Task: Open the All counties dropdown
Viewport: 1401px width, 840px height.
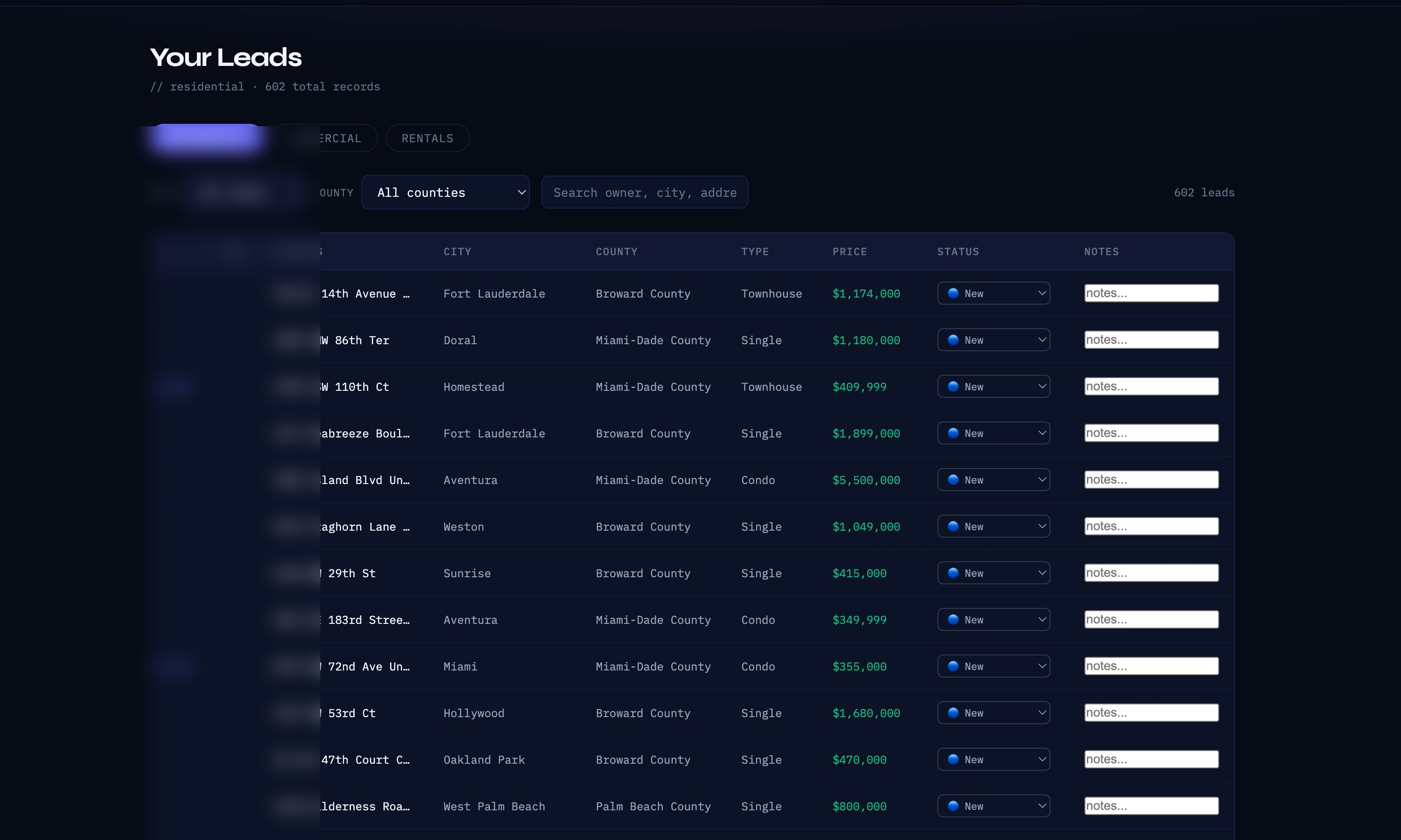Action: [x=446, y=192]
